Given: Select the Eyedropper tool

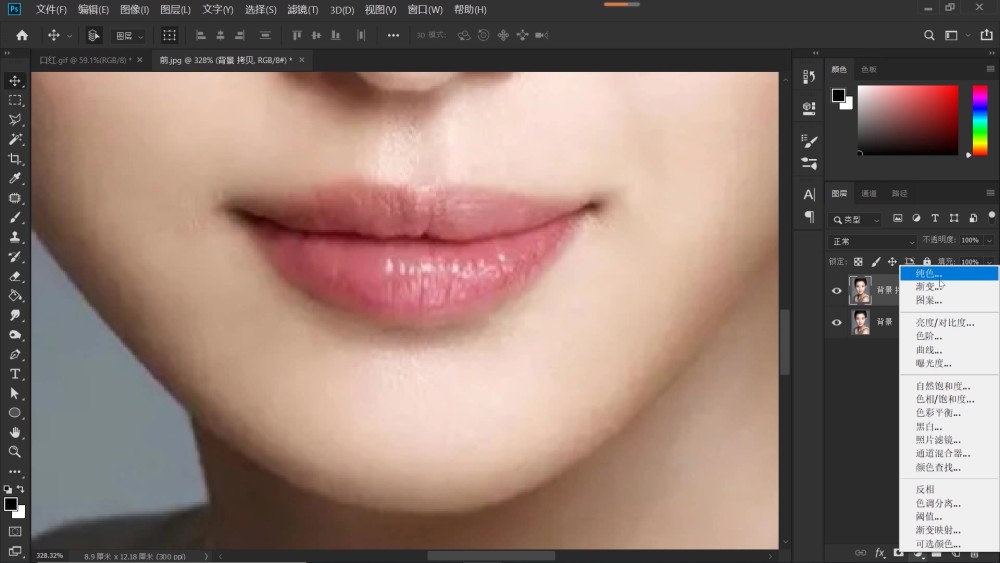Looking at the screenshot, I should pyautogui.click(x=15, y=178).
